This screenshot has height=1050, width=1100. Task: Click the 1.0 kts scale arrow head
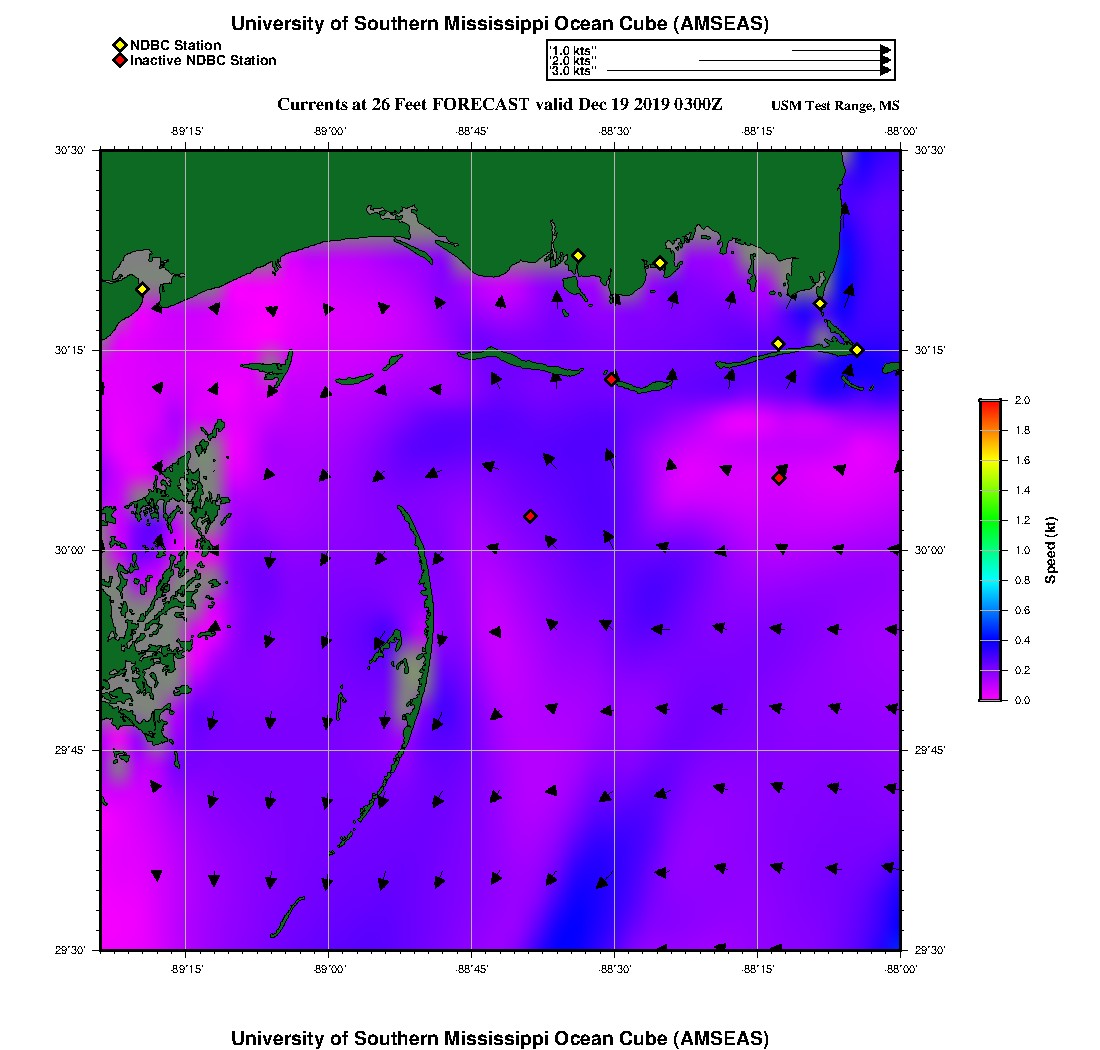[885, 50]
